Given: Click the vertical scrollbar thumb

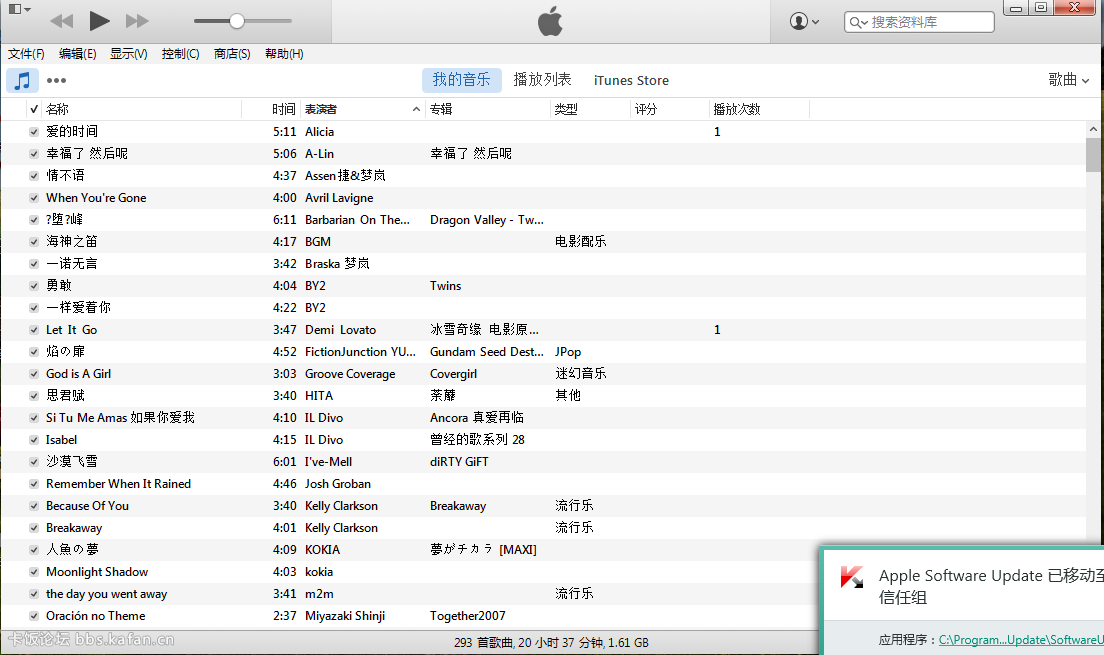Looking at the screenshot, I should [1093, 155].
